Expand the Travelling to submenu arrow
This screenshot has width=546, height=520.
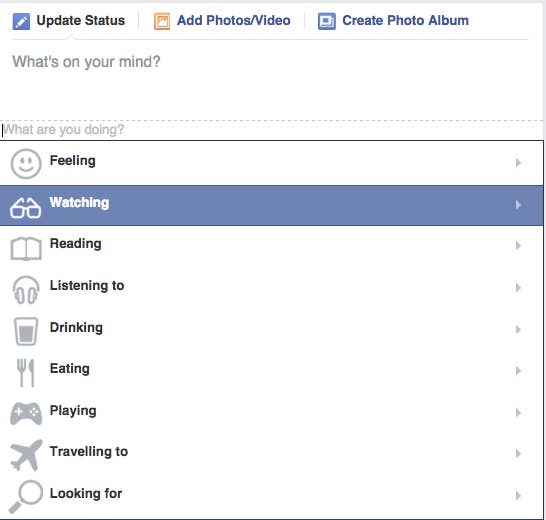[x=518, y=453]
